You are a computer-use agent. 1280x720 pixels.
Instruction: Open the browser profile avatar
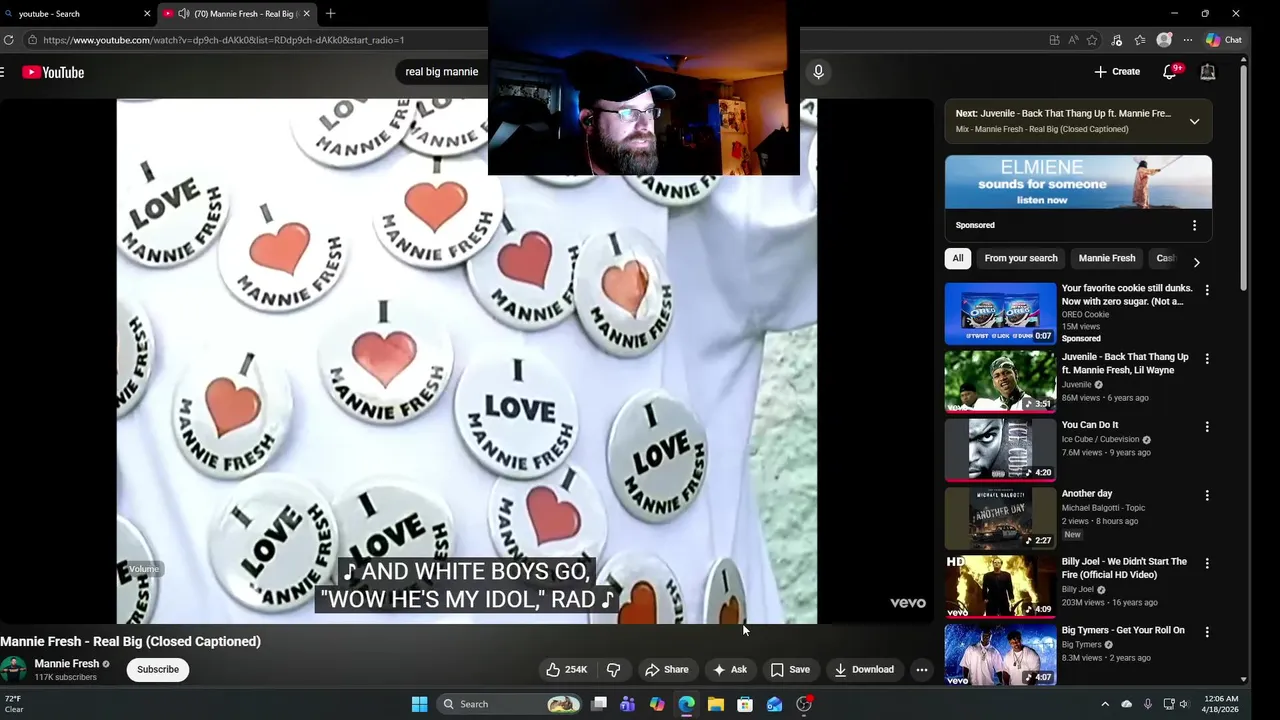tap(1164, 40)
